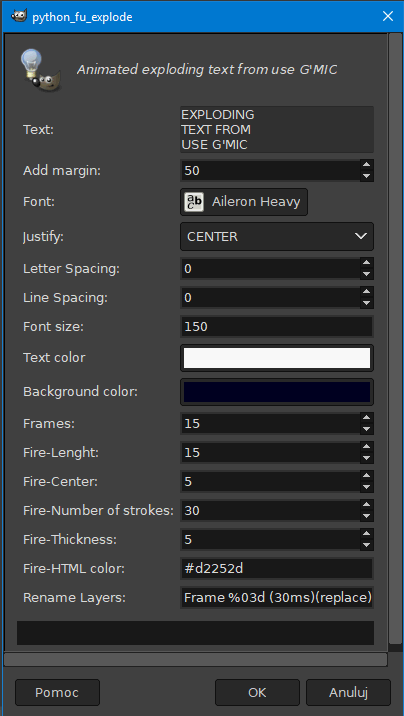Viewport: 404px width, 716px height.
Task: Increase Fire-Number of strokes up arrow
Action: (366, 505)
